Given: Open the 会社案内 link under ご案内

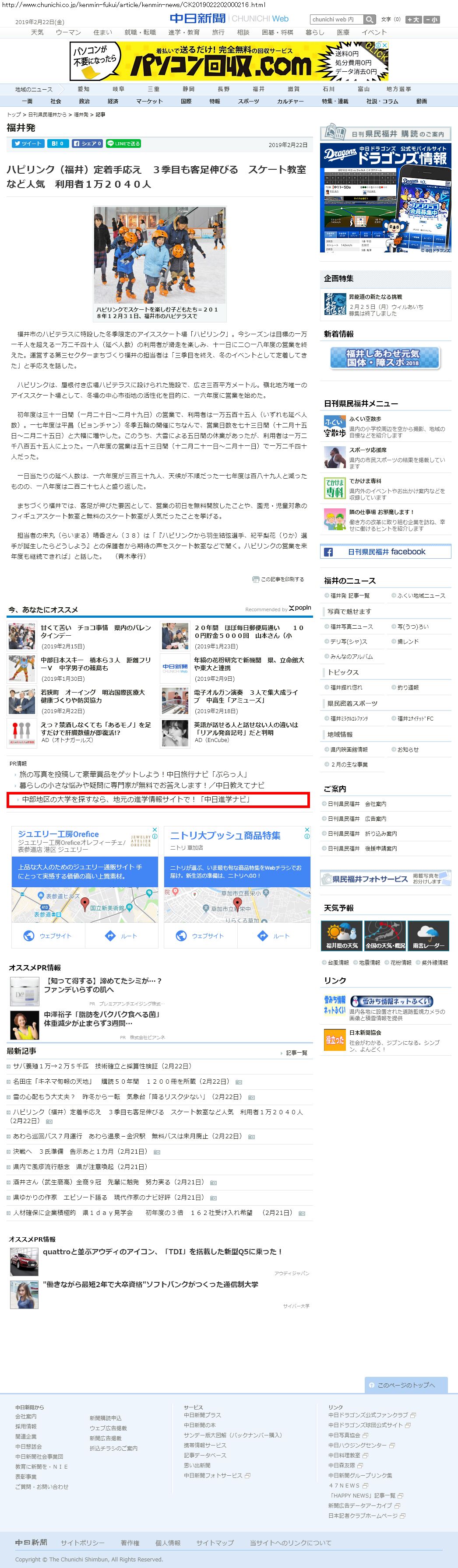Looking at the screenshot, I should (x=357, y=804).
